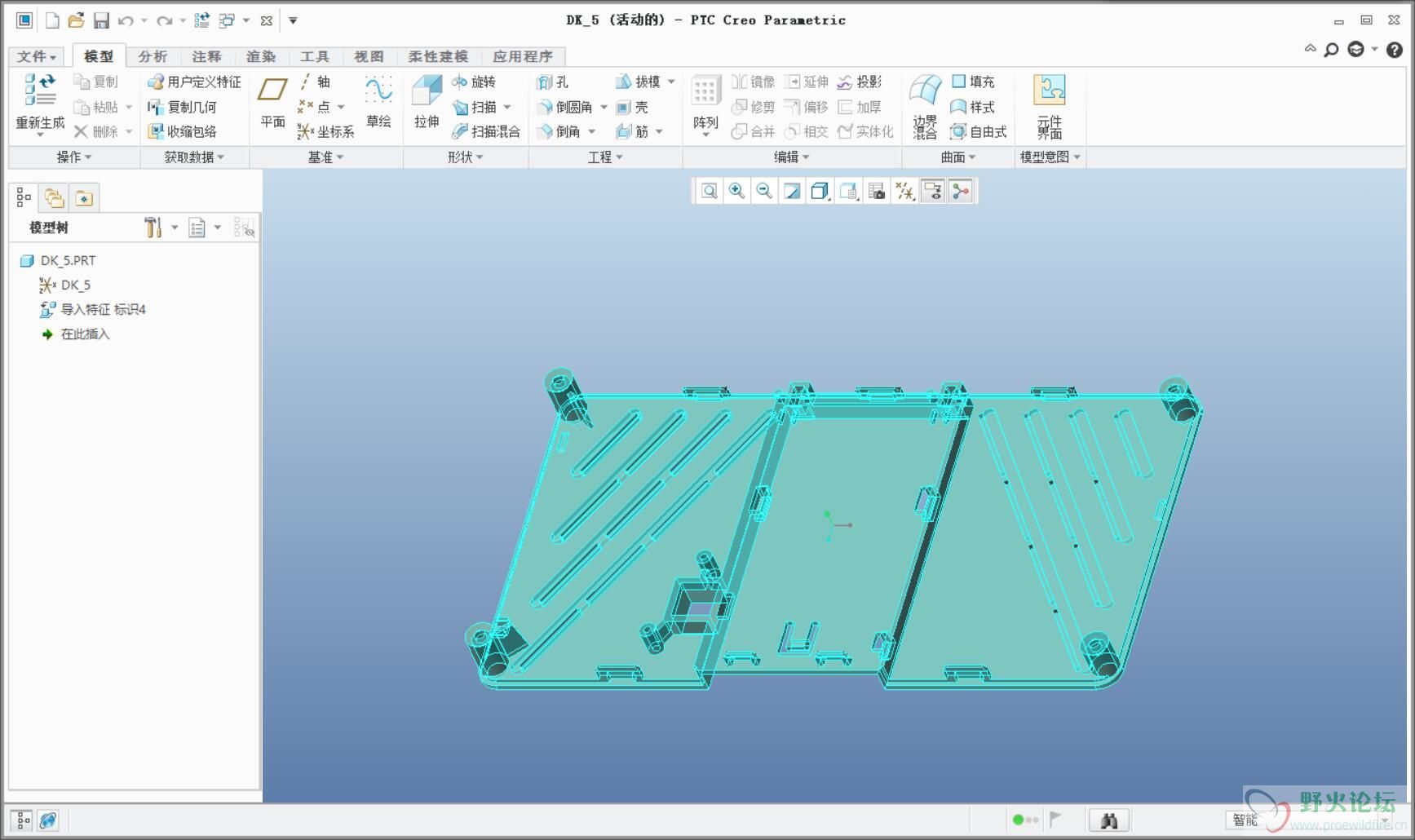Click the Zoom Out magnifier icon
Viewport: 1415px width, 840px height.
tap(764, 191)
